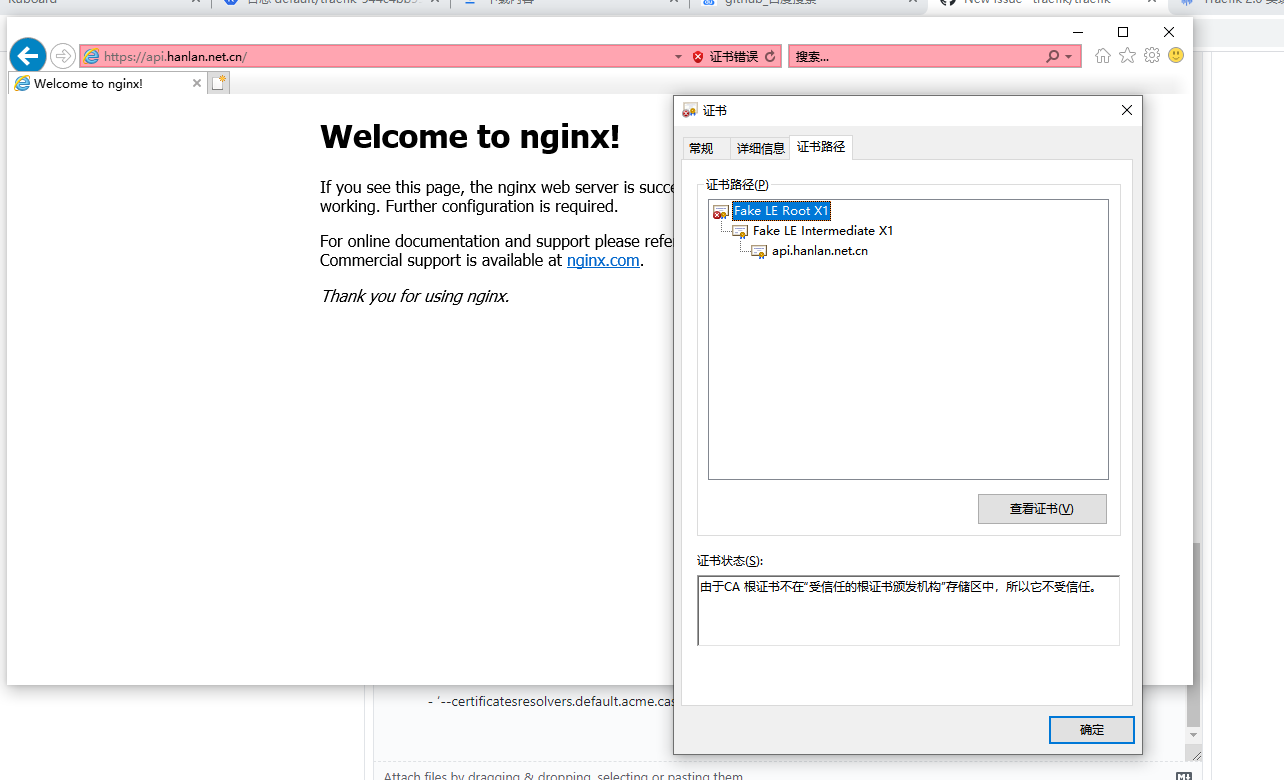Click the 证书路径(P) group label

tap(738, 184)
